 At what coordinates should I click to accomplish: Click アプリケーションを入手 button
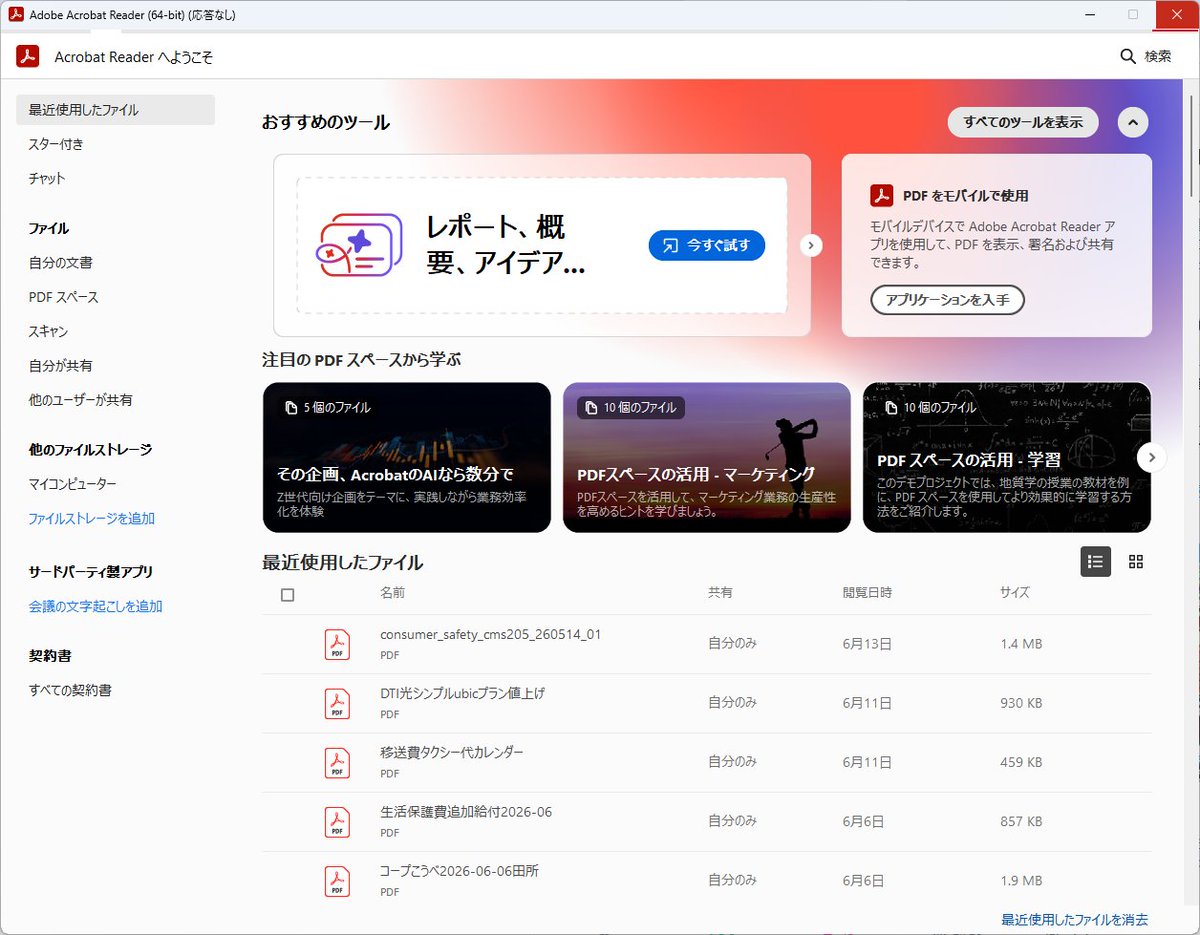coord(947,300)
